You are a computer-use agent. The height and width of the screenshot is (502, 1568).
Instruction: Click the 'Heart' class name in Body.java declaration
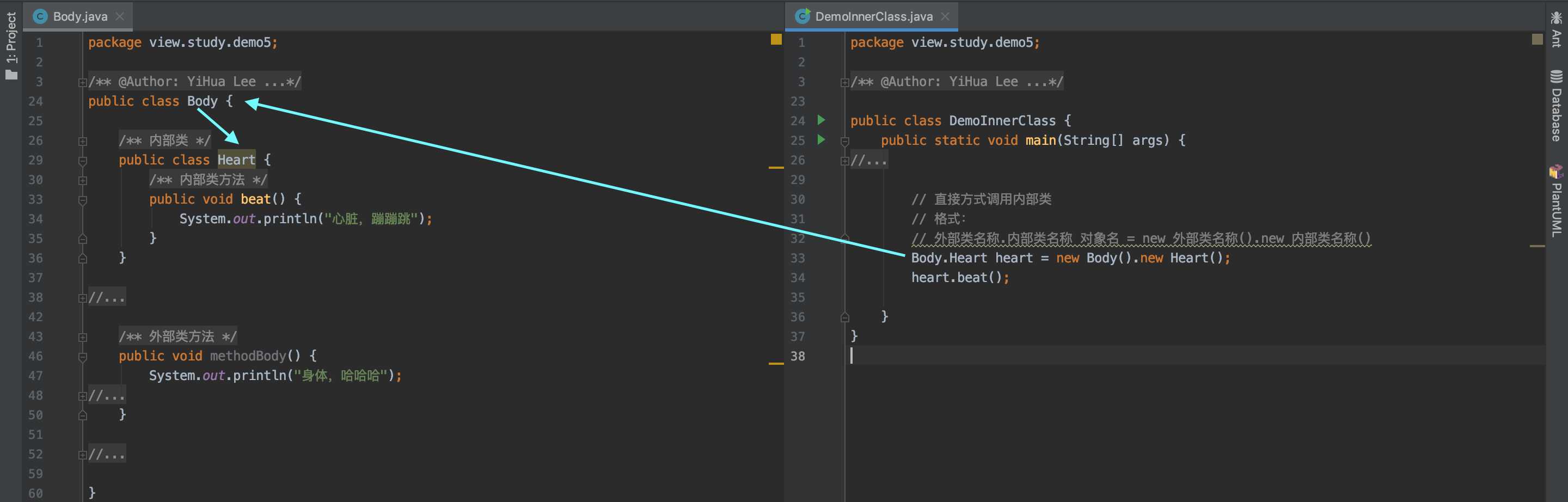click(x=236, y=160)
